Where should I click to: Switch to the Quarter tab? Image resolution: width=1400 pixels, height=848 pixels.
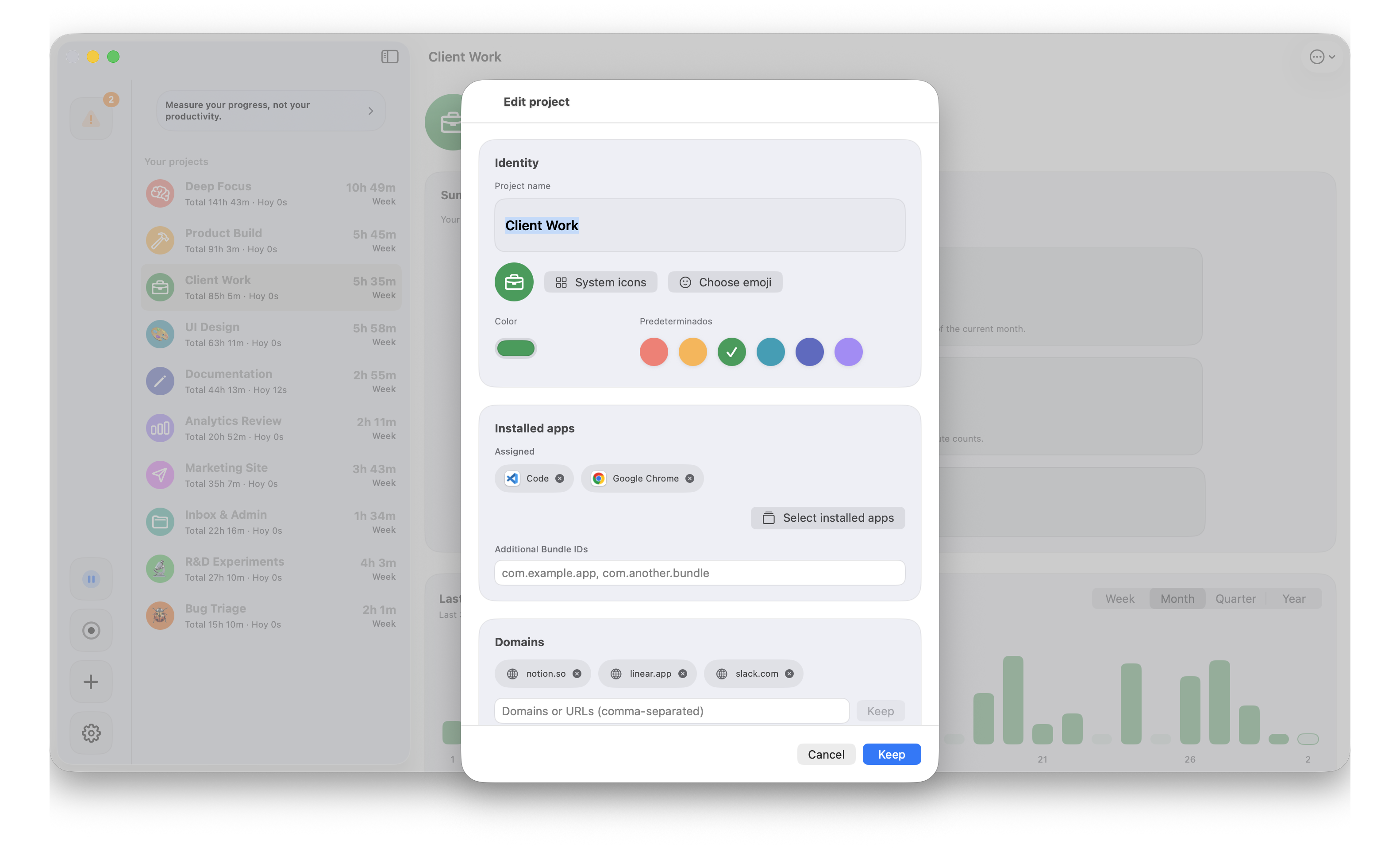[1236, 598]
